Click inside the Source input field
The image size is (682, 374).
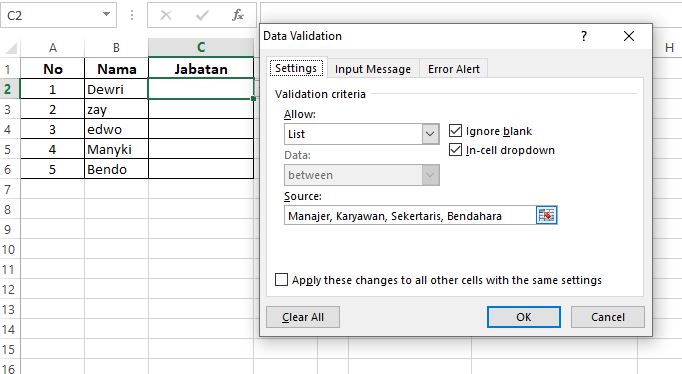click(410, 215)
